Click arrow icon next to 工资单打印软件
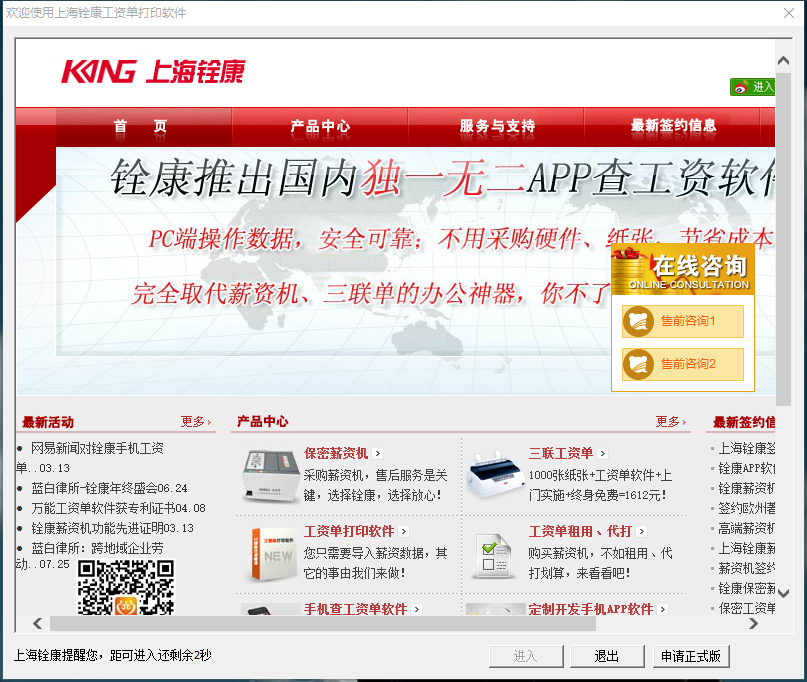The image size is (807, 682). pyautogui.click(x=404, y=532)
